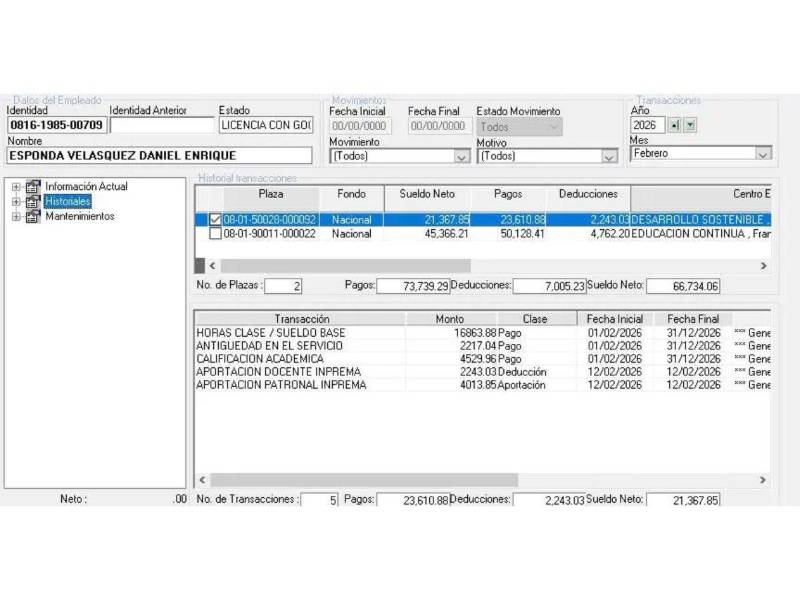This screenshot has height=600, width=800.
Task: Check plaza 08-01-90011-000022 checkbox
Action: tap(215, 234)
